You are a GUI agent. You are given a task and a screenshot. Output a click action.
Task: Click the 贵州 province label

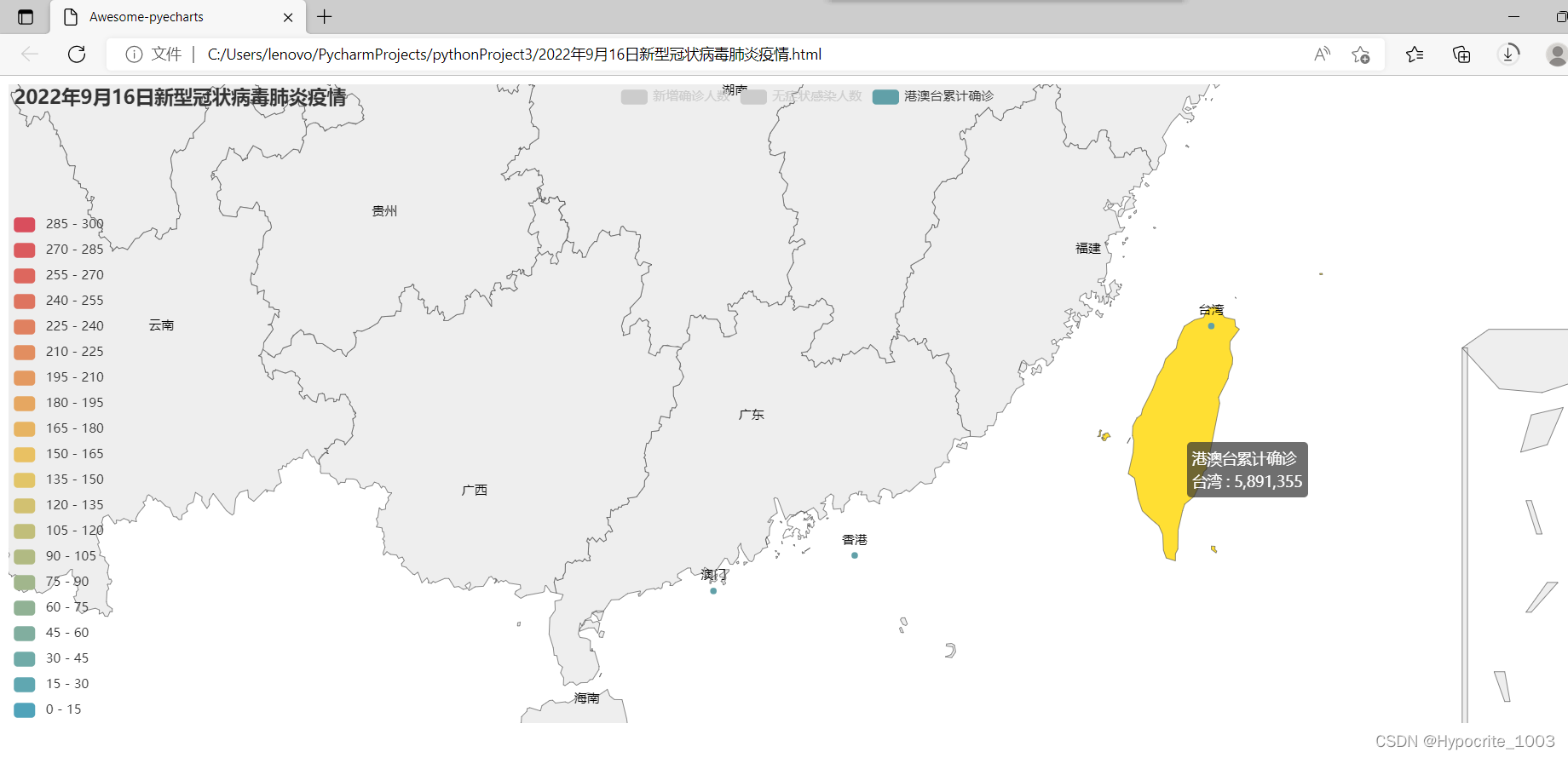click(384, 211)
